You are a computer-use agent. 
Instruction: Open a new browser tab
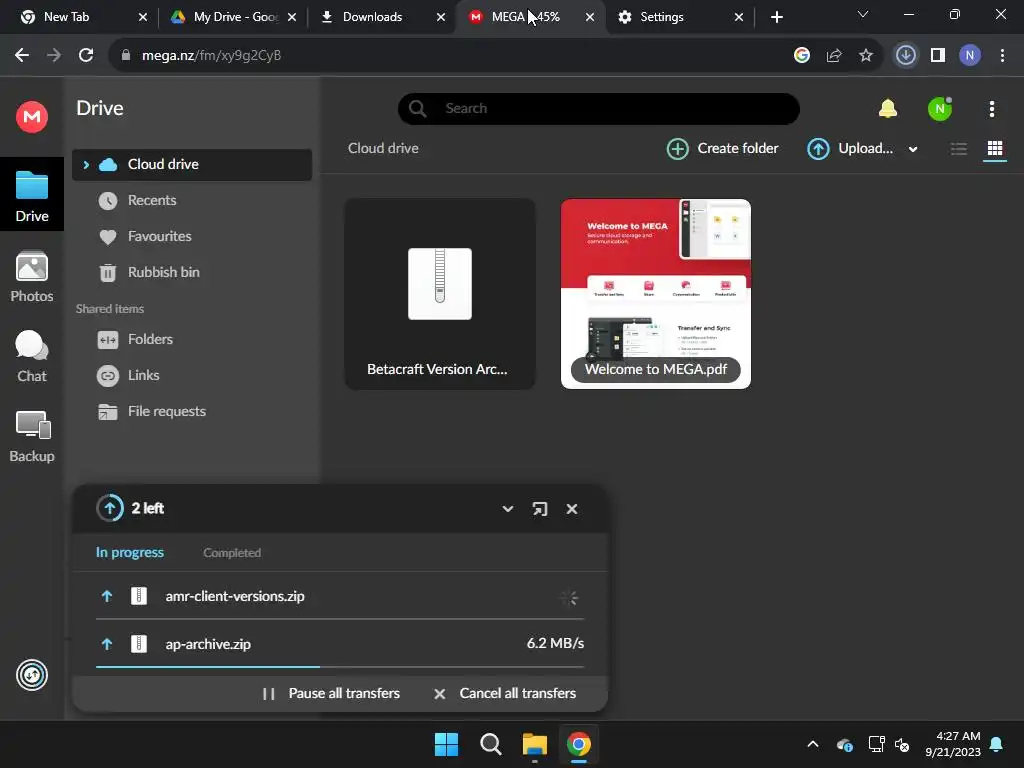coord(776,17)
